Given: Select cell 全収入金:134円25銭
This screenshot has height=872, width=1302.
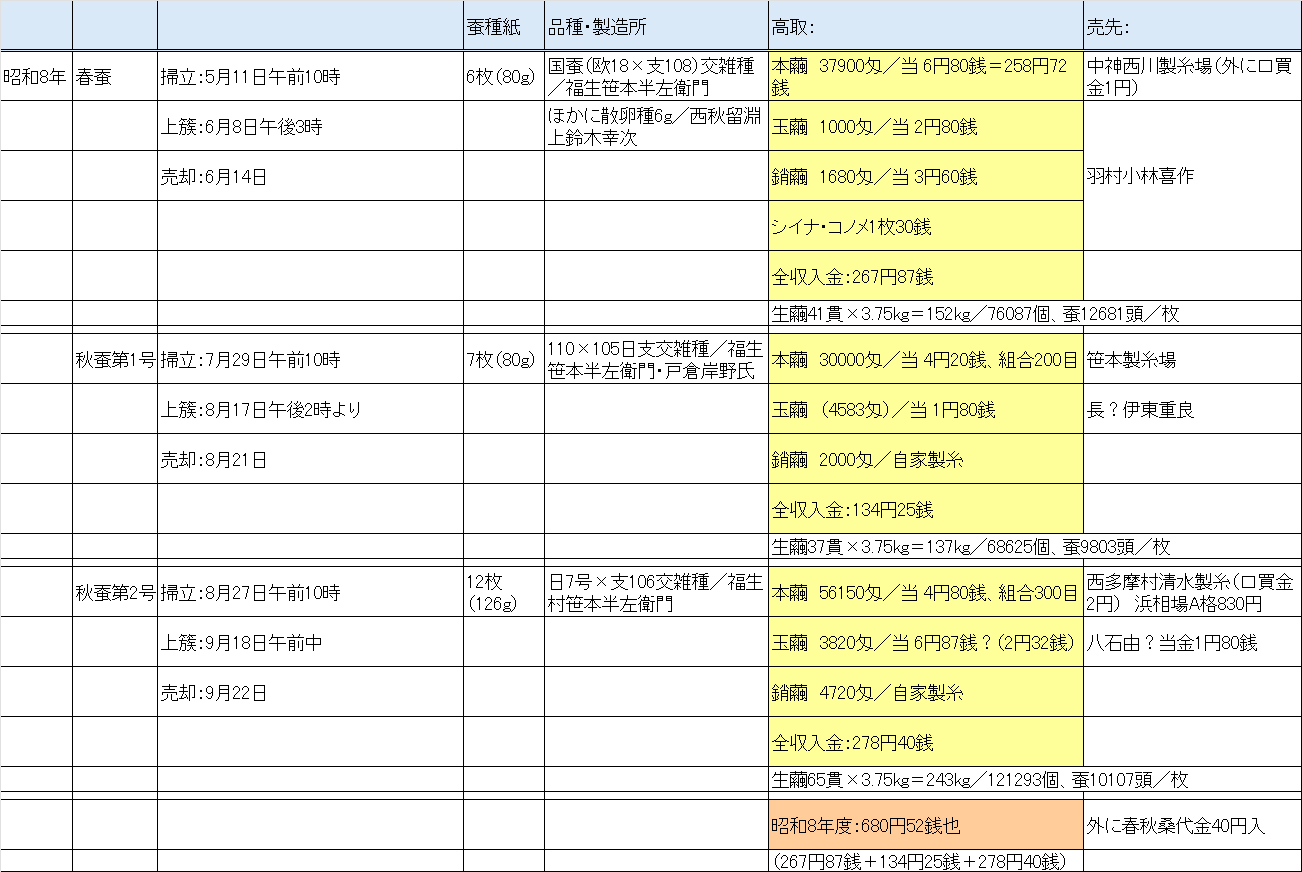Looking at the screenshot, I should 926,509.
